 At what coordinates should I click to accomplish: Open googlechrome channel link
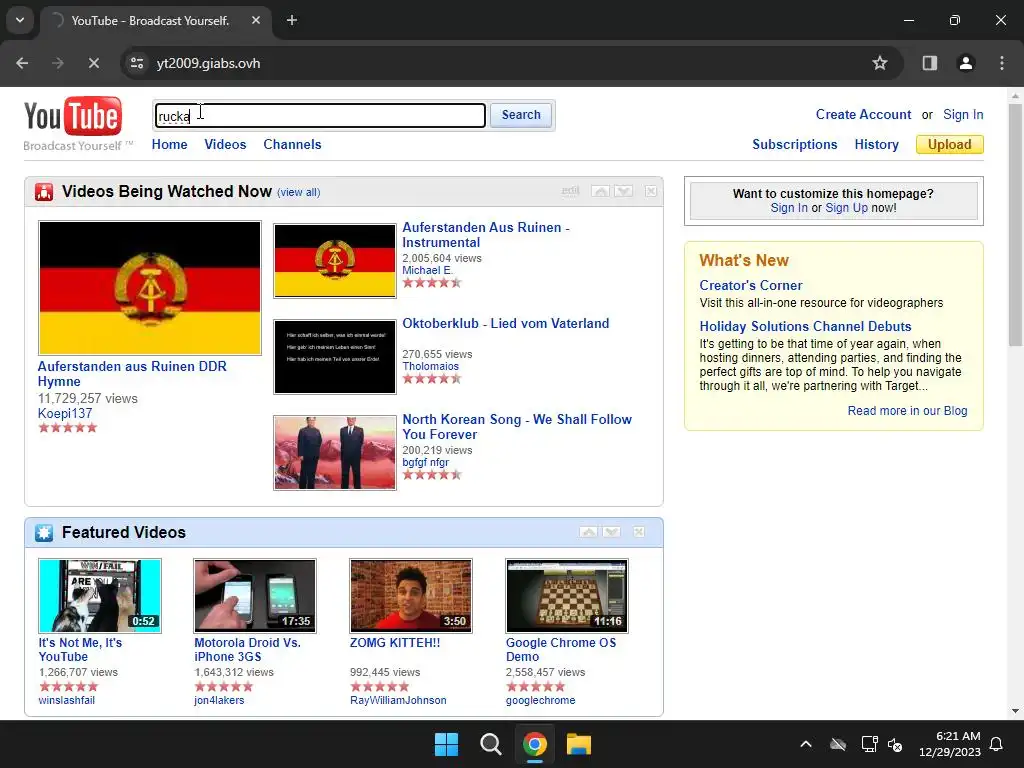tap(540, 700)
